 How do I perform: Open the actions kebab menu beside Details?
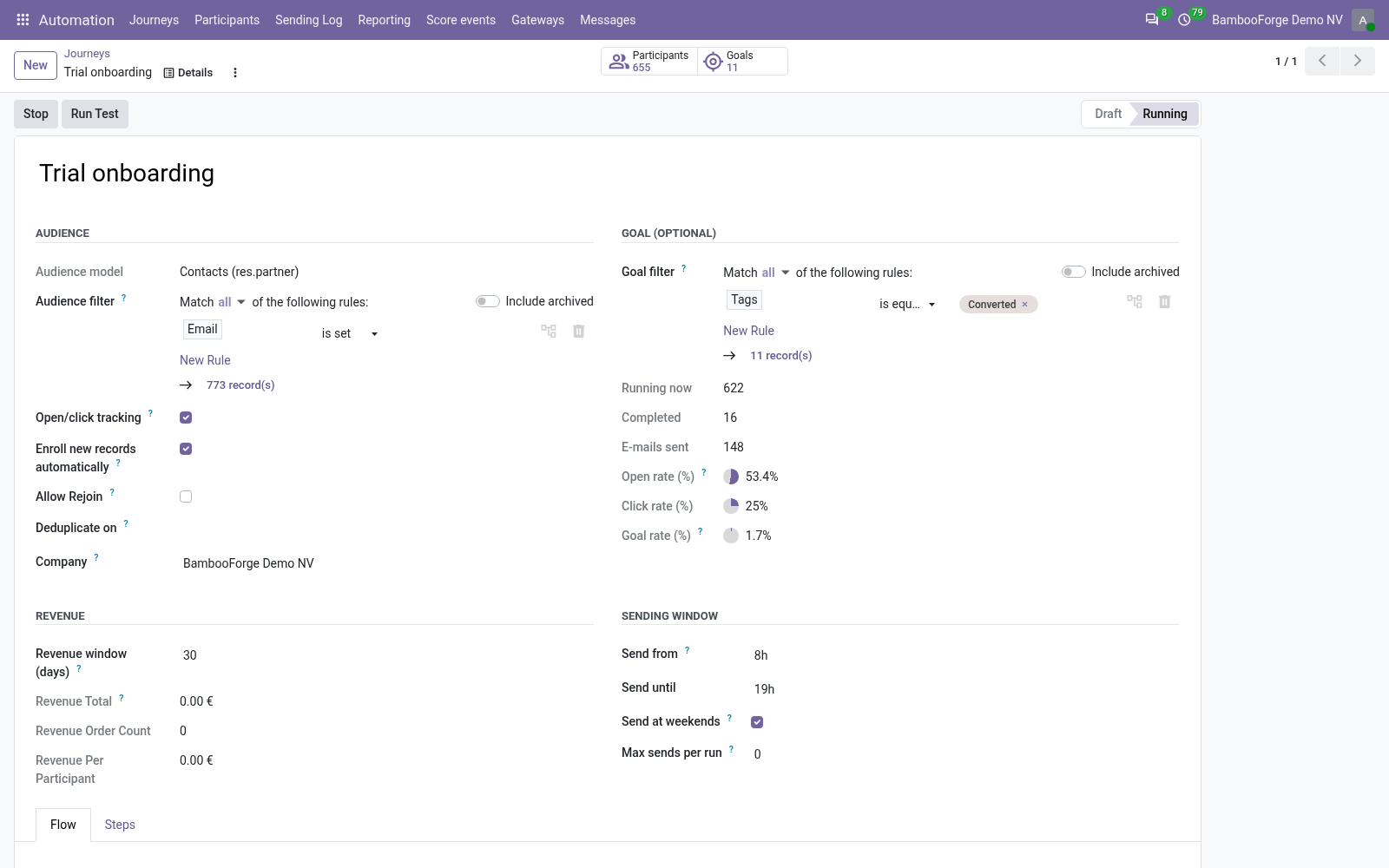pyautogui.click(x=235, y=73)
